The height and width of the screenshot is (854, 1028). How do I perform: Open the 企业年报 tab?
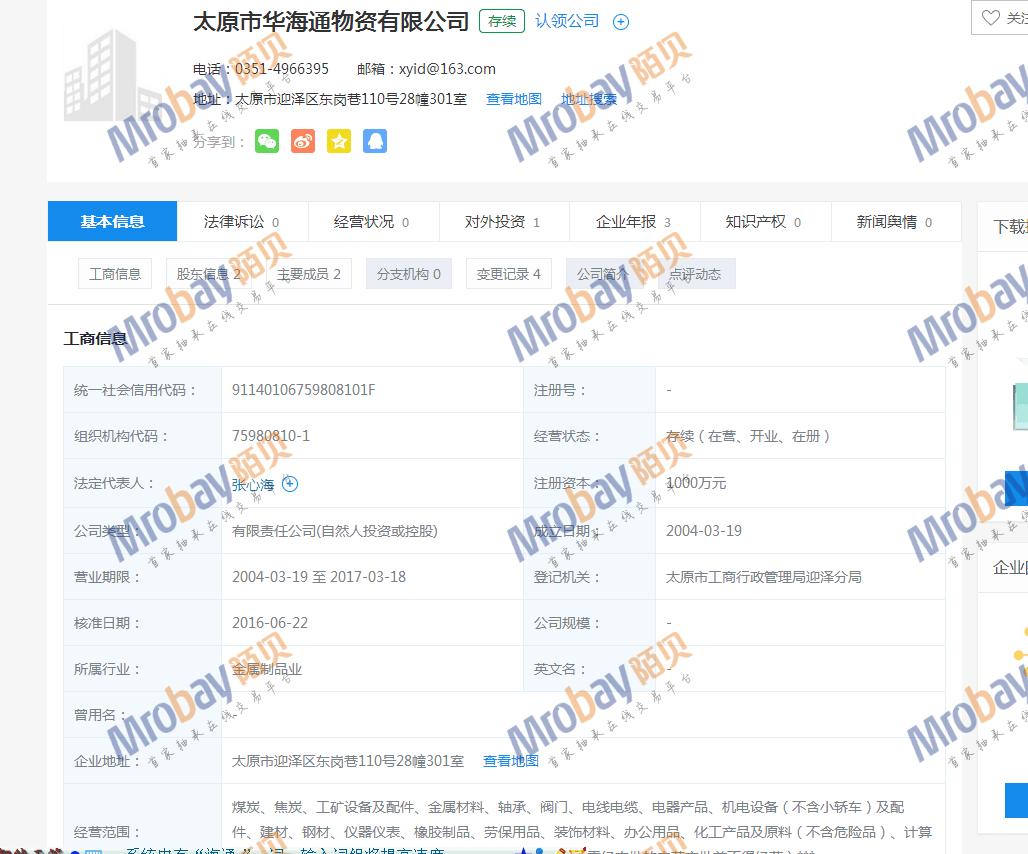(x=633, y=222)
